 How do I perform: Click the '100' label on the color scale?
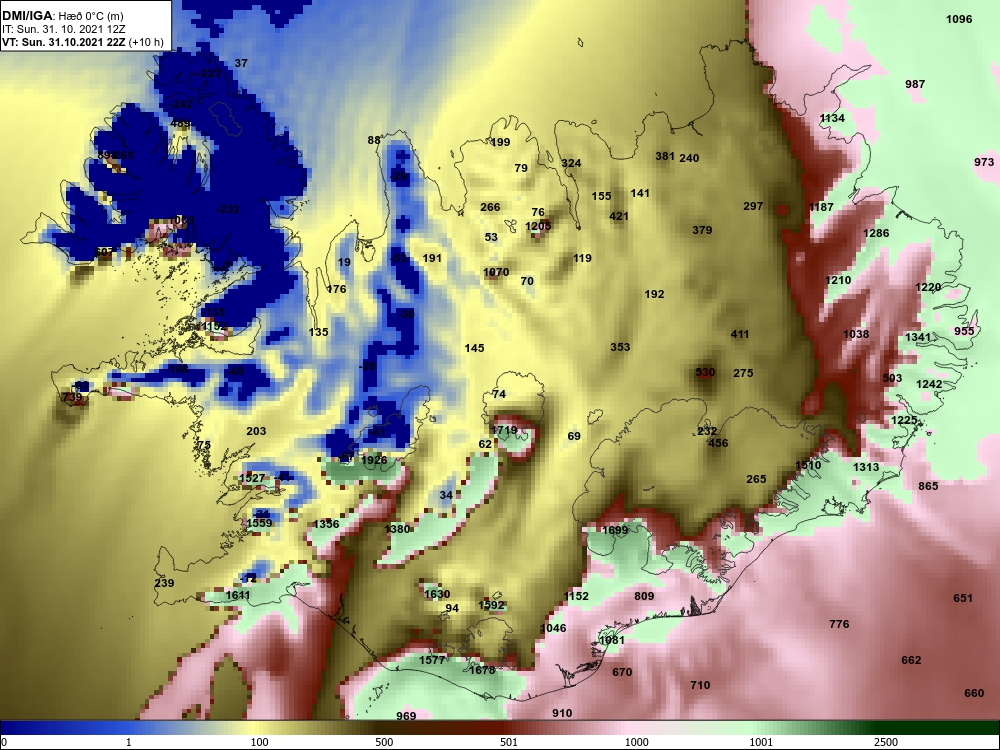tap(259, 742)
